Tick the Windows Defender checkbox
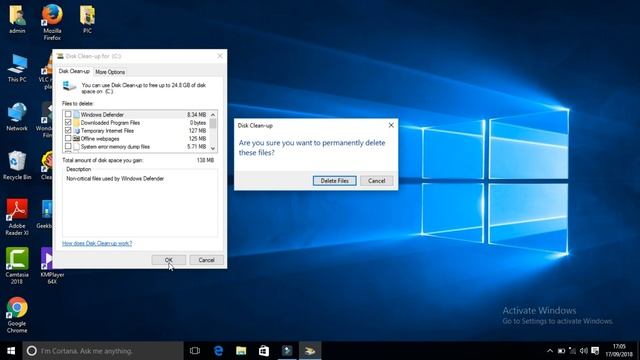 68,115
